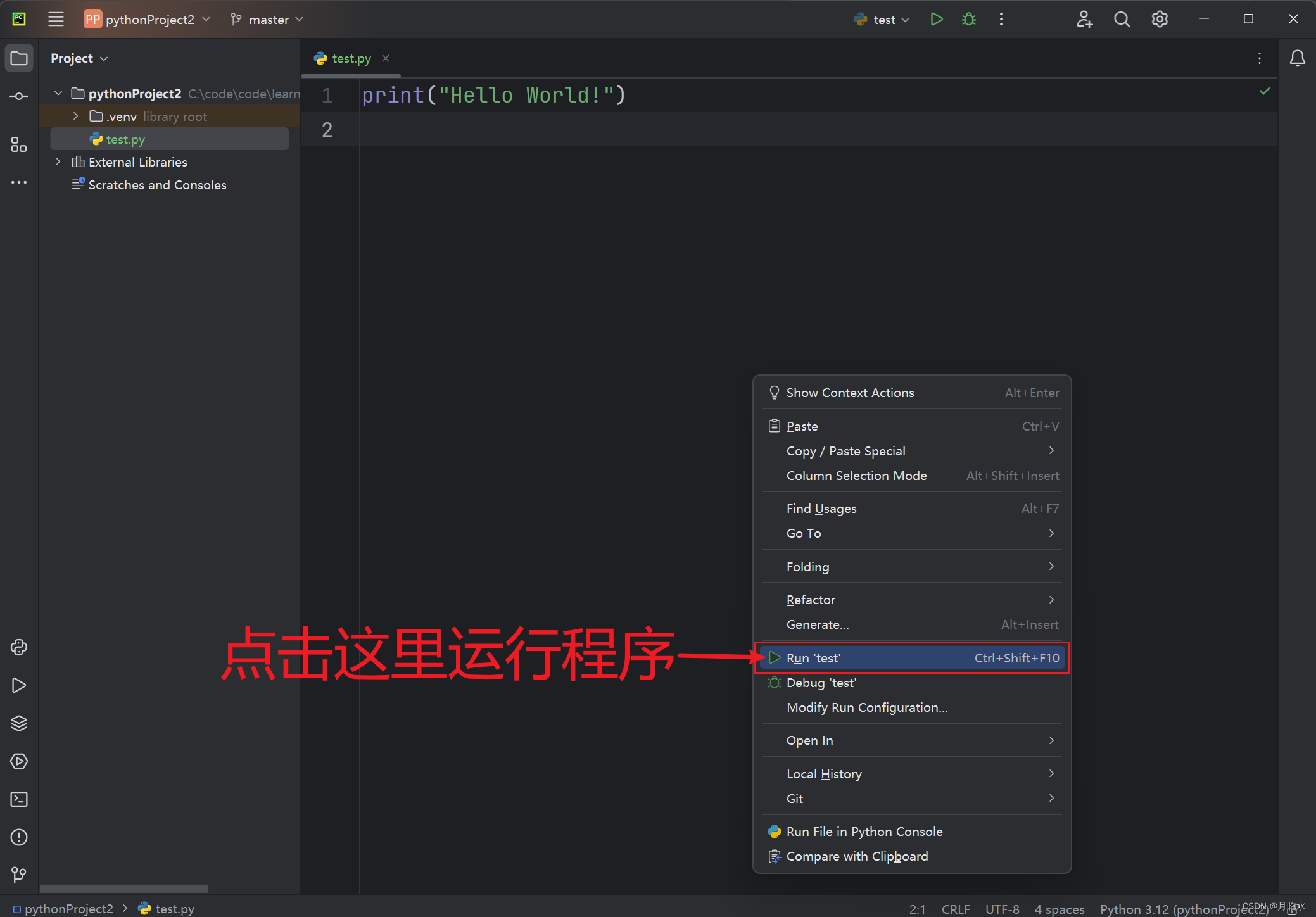
Task: Open the Problems tool window icon
Action: click(x=19, y=837)
